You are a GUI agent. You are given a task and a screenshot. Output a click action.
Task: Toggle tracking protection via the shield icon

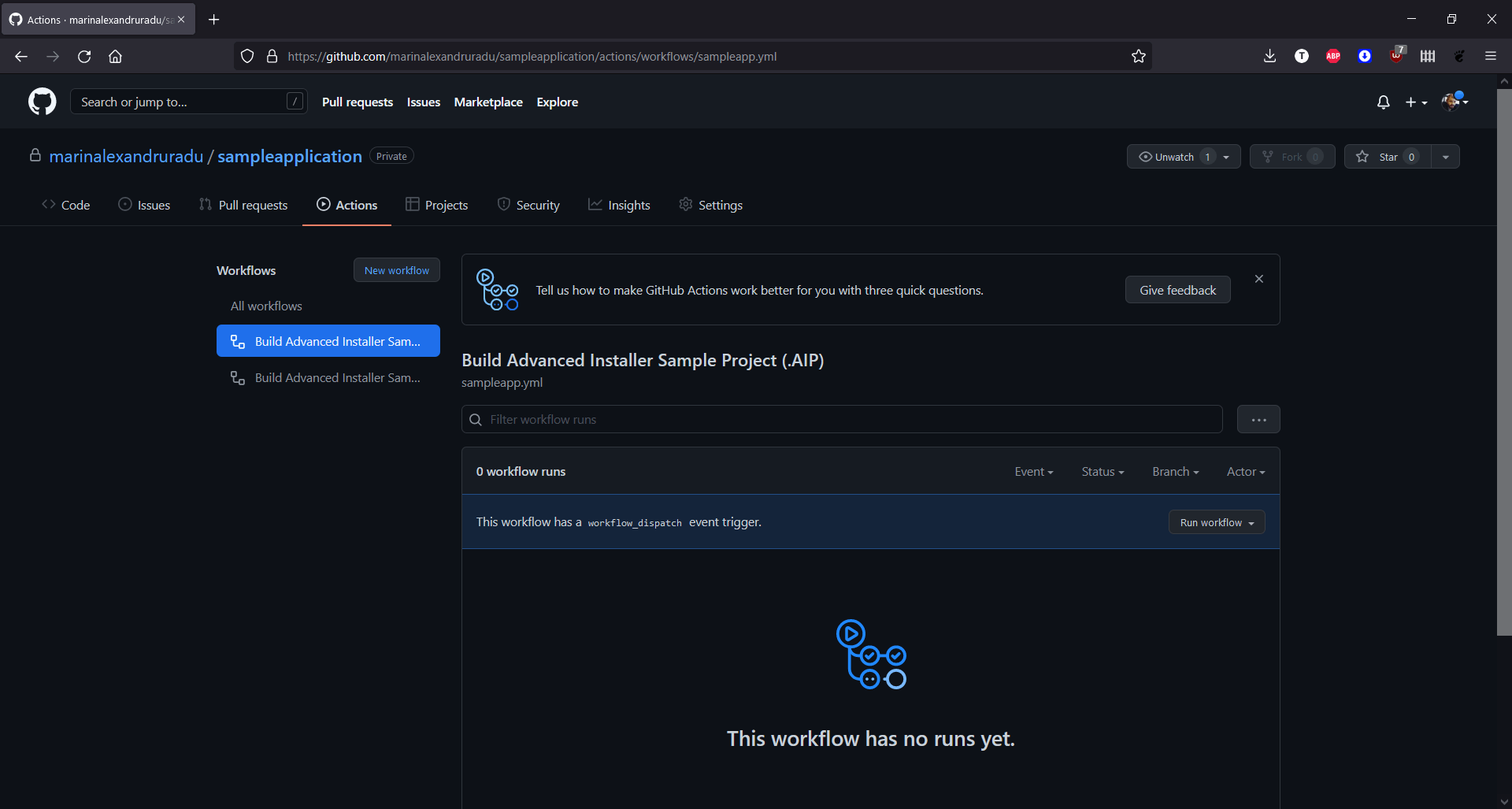point(246,56)
